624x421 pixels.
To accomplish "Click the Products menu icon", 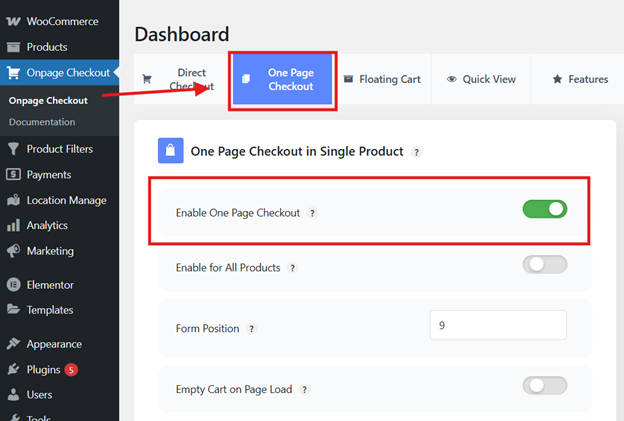I will pyautogui.click(x=13, y=47).
